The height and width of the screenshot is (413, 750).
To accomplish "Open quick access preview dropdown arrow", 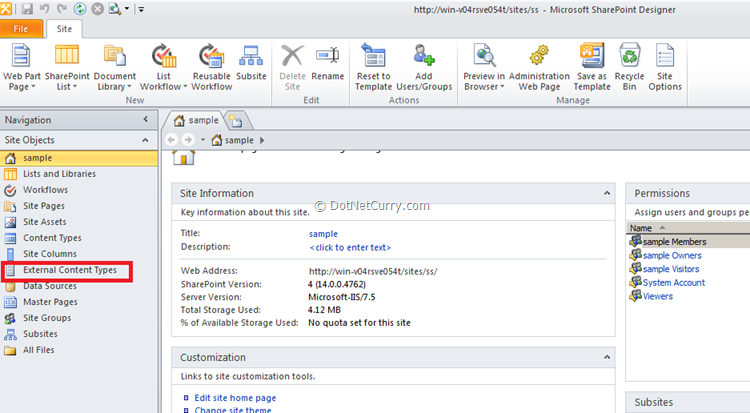I will 127,9.
